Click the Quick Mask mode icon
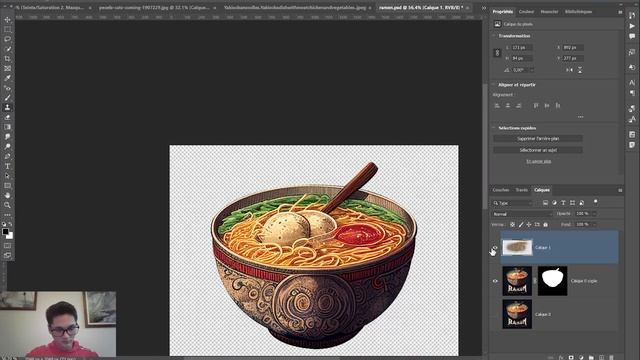 tap(7, 246)
